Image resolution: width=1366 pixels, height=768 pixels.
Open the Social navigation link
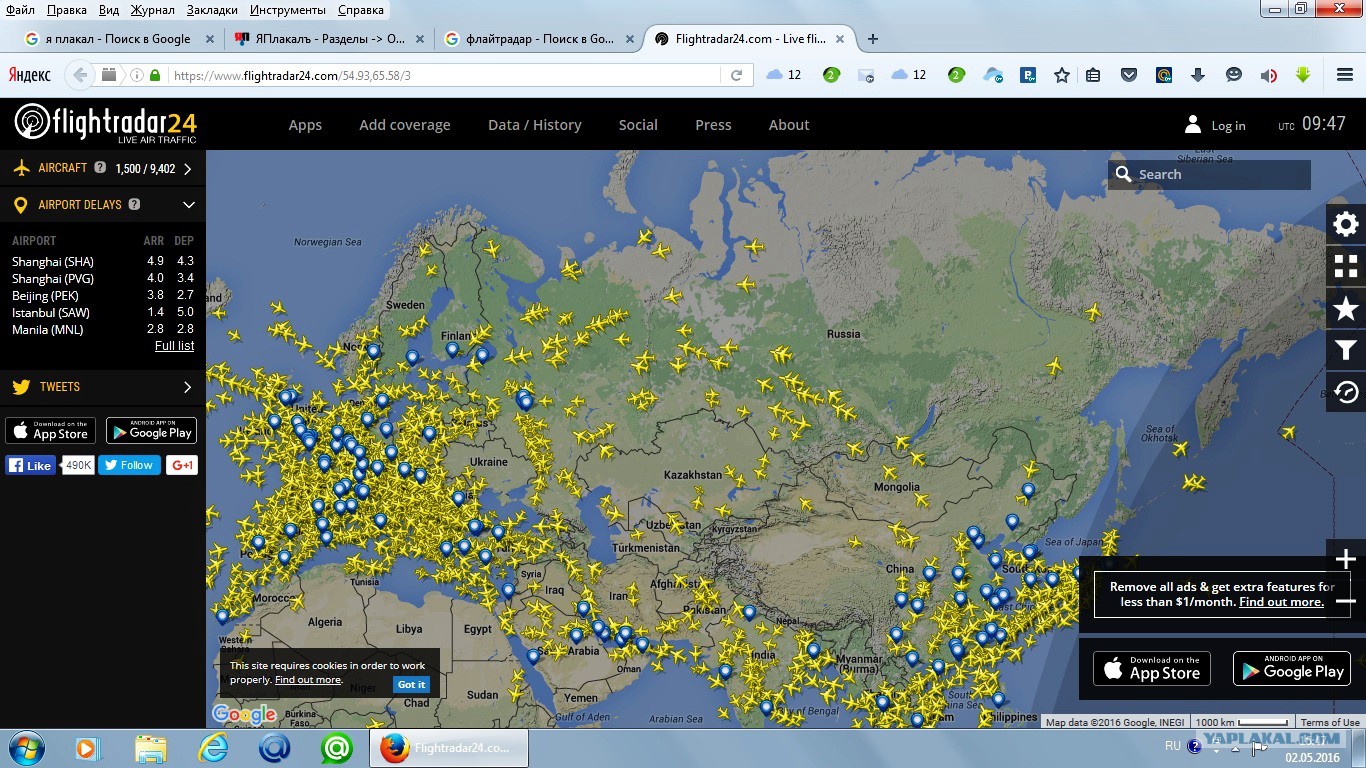coord(638,125)
